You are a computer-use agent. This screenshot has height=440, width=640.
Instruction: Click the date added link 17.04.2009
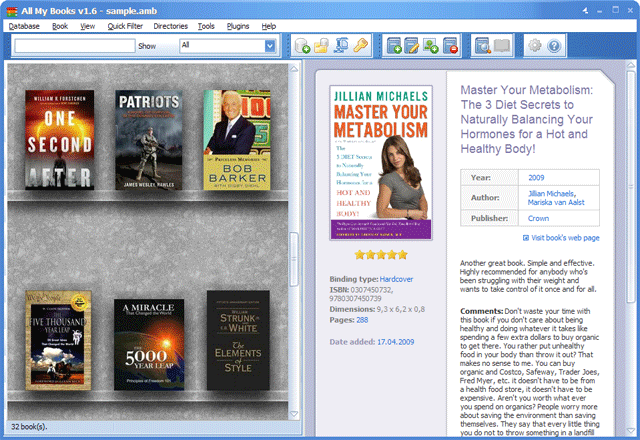(396, 342)
